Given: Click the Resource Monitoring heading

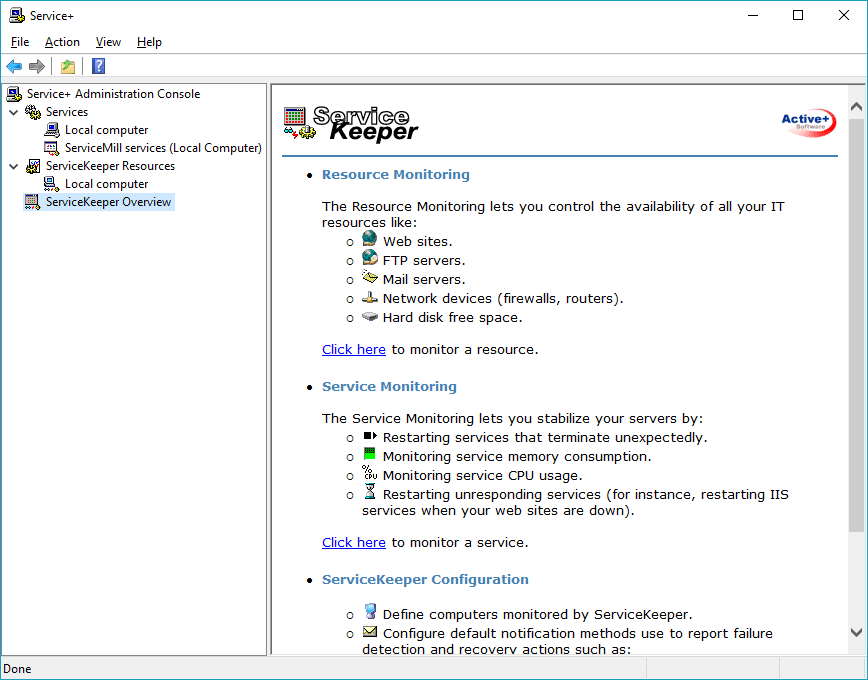Looking at the screenshot, I should (396, 174).
